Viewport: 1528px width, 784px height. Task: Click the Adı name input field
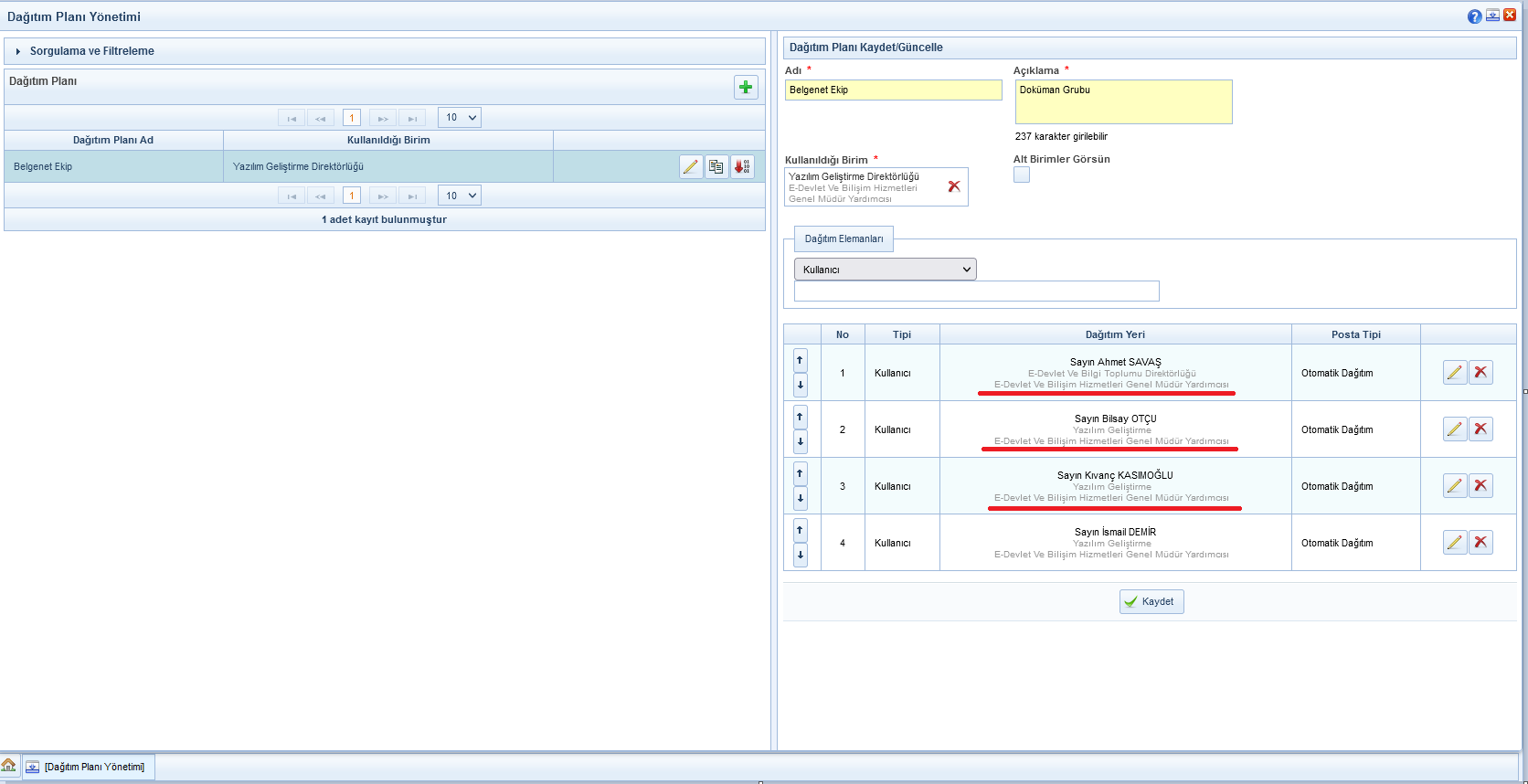tap(893, 90)
